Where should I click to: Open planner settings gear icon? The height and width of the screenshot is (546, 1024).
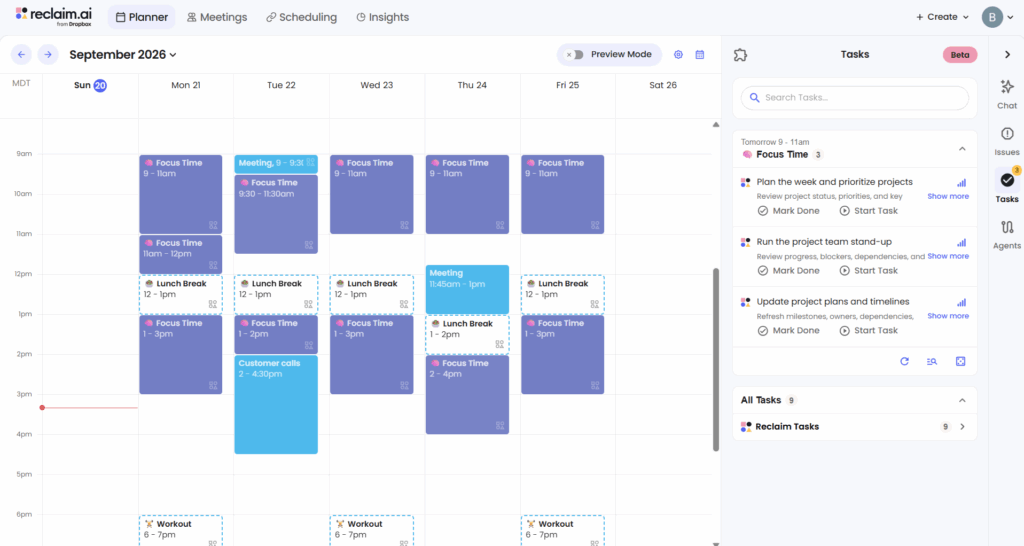coord(679,55)
